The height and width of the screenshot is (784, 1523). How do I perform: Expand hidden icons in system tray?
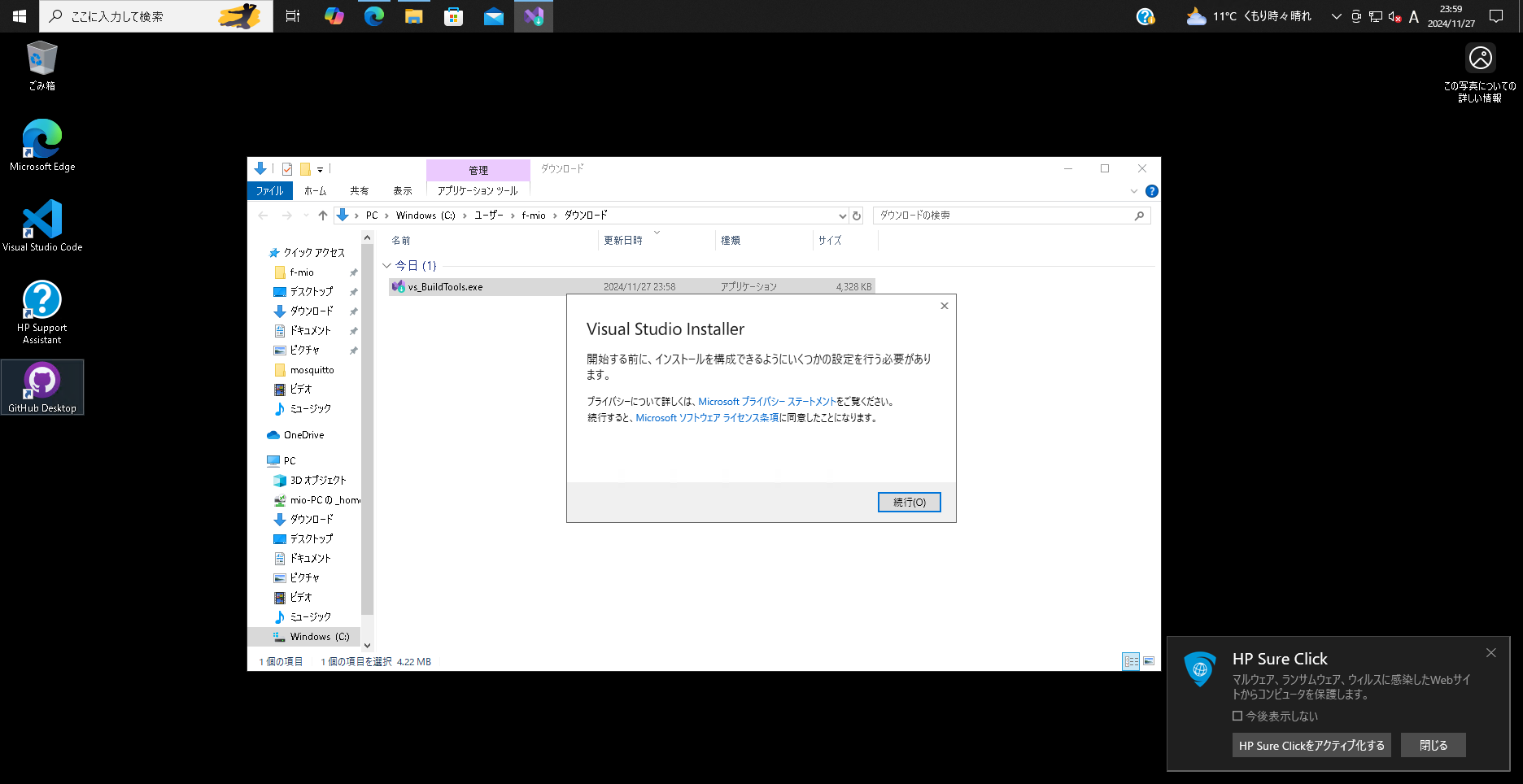[x=1337, y=16]
